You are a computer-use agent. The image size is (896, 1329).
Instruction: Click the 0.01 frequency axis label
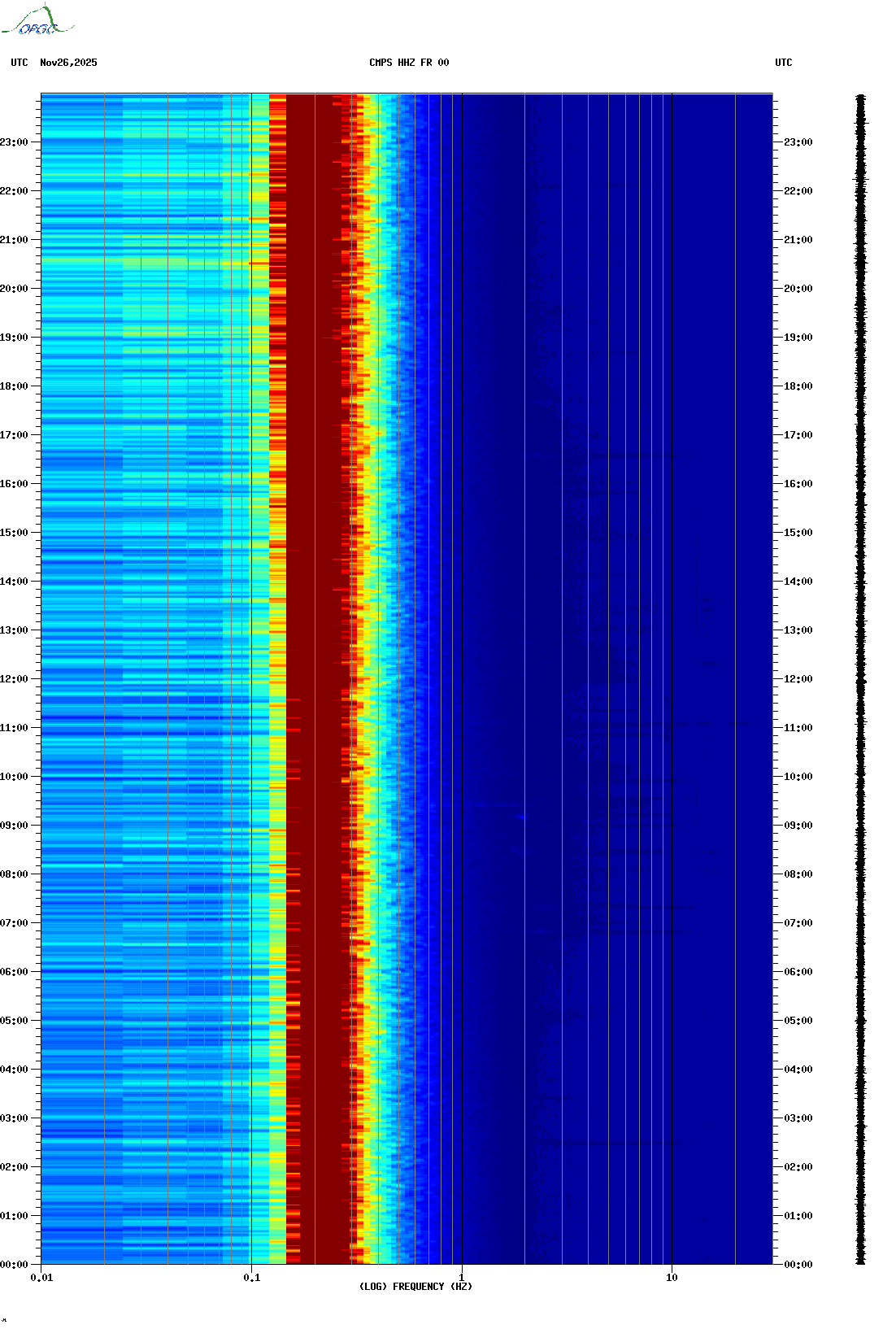[x=41, y=1278]
